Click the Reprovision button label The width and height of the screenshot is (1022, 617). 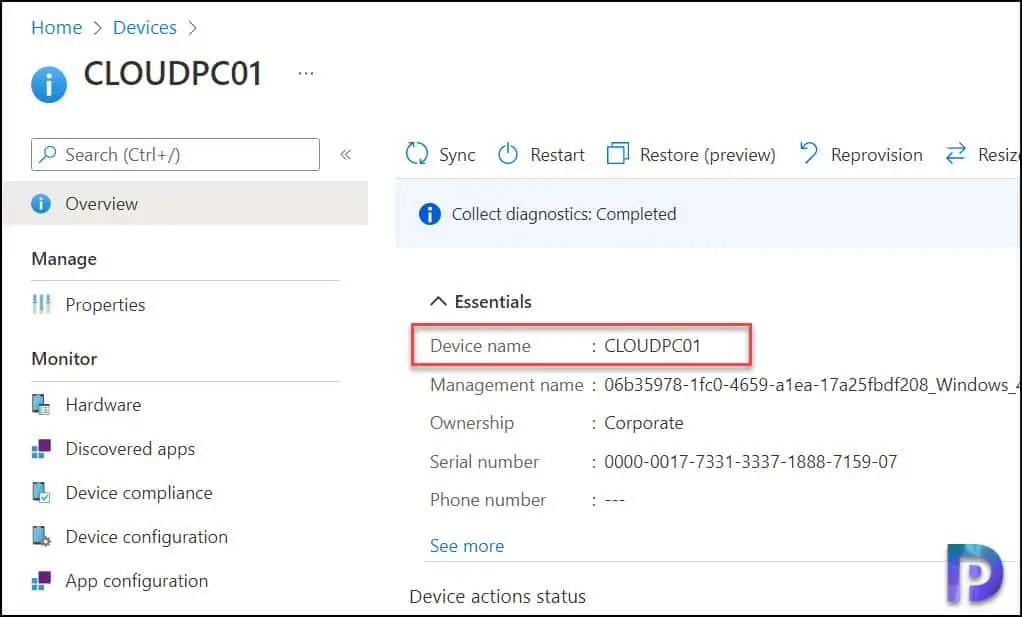pos(877,155)
